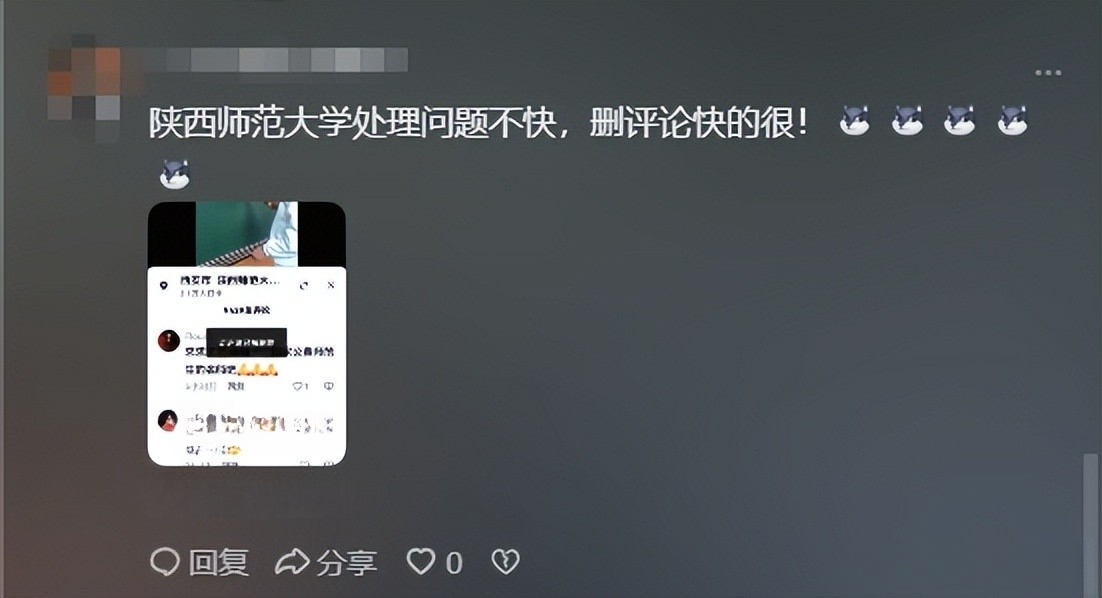Click the 回复 speech bubble icon

pos(165,561)
